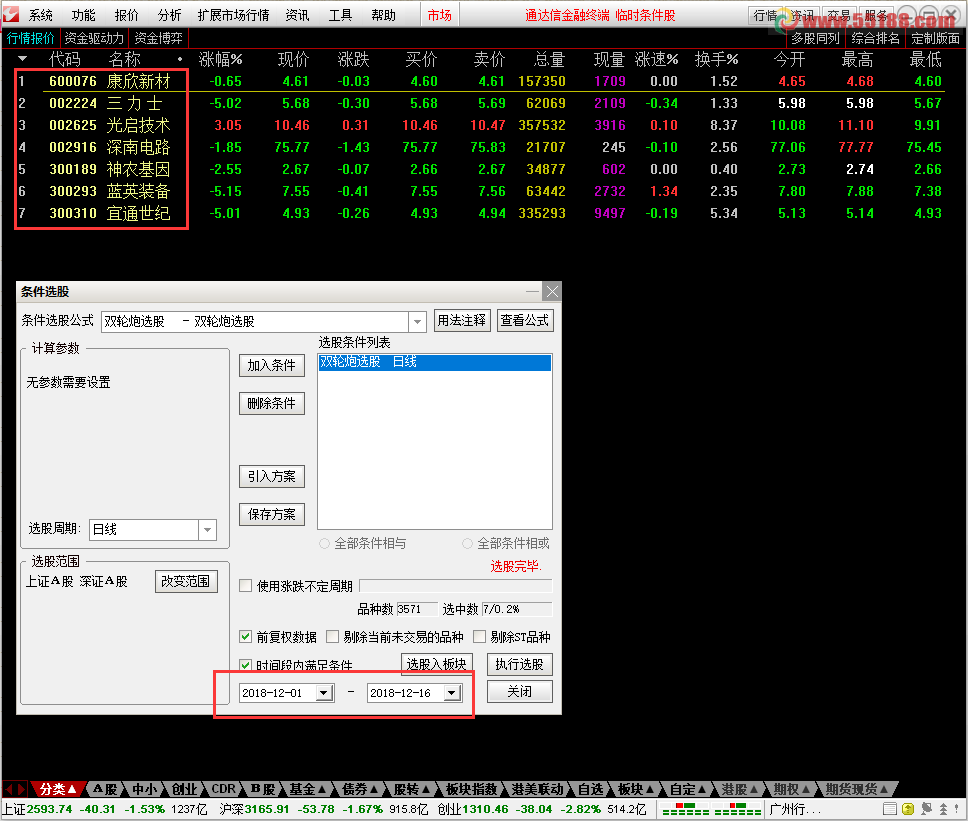Click the 加入条件 button
The height and width of the screenshot is (821, 968).
[x=272, y=365]
